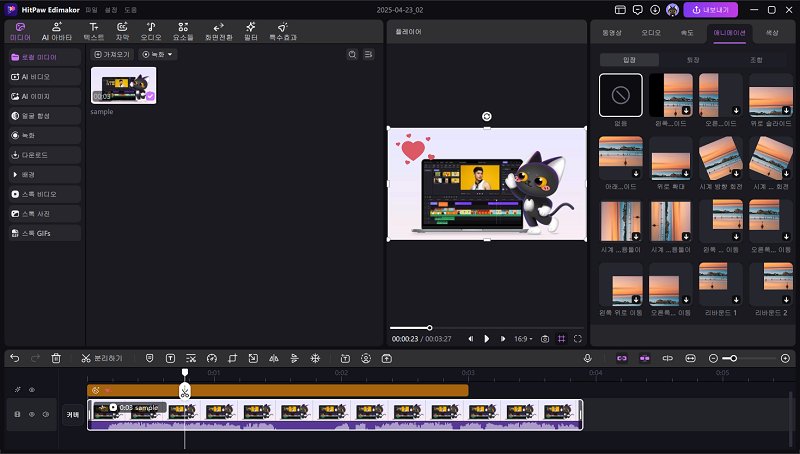
Task: Seek using the preview progress bar
Action: [x=487, y=328]
